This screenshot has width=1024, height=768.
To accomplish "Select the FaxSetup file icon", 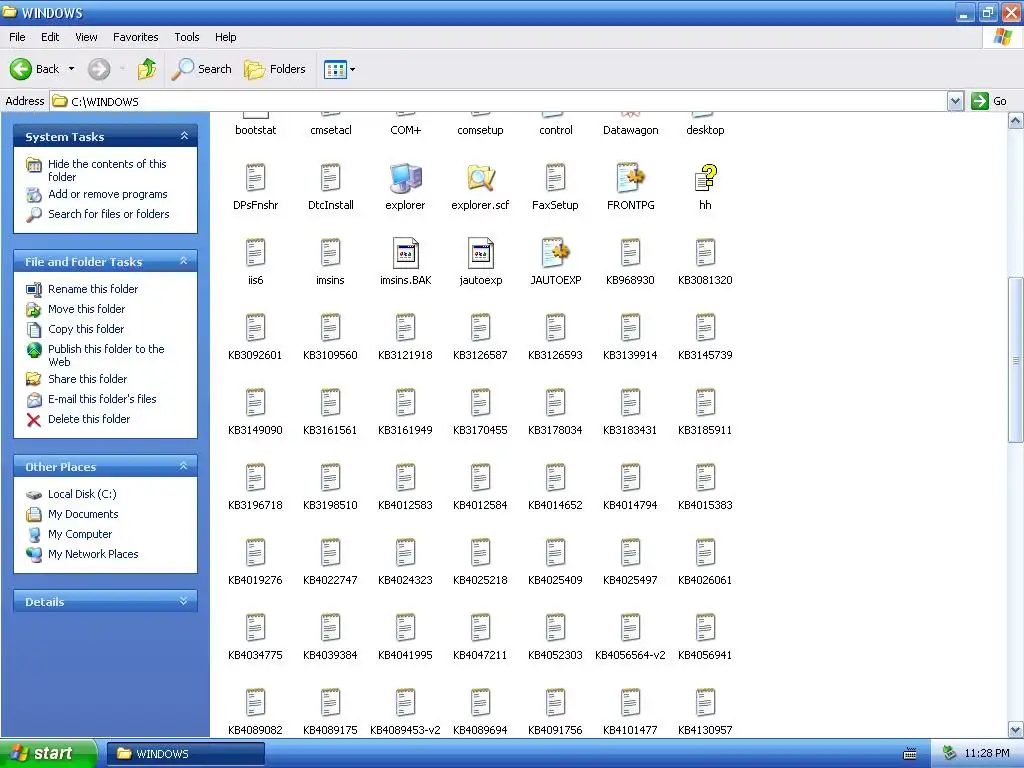I will 555,178.
